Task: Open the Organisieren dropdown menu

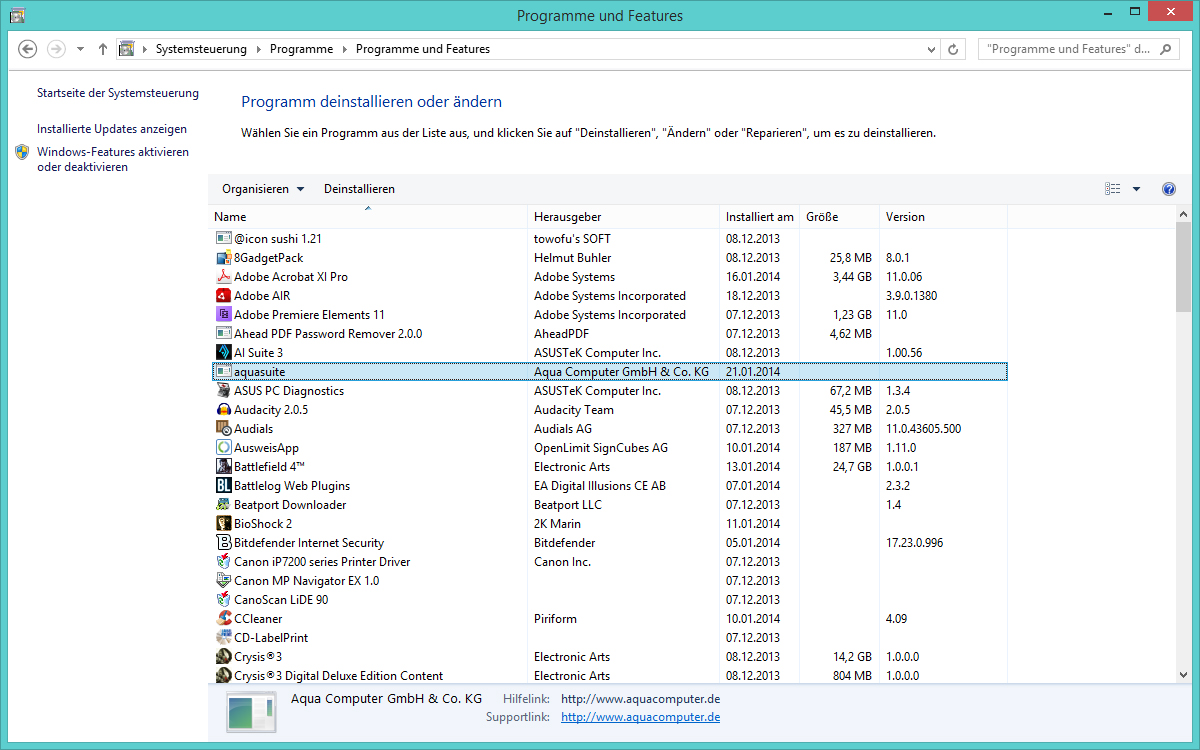Action: (x=263, y=189)
